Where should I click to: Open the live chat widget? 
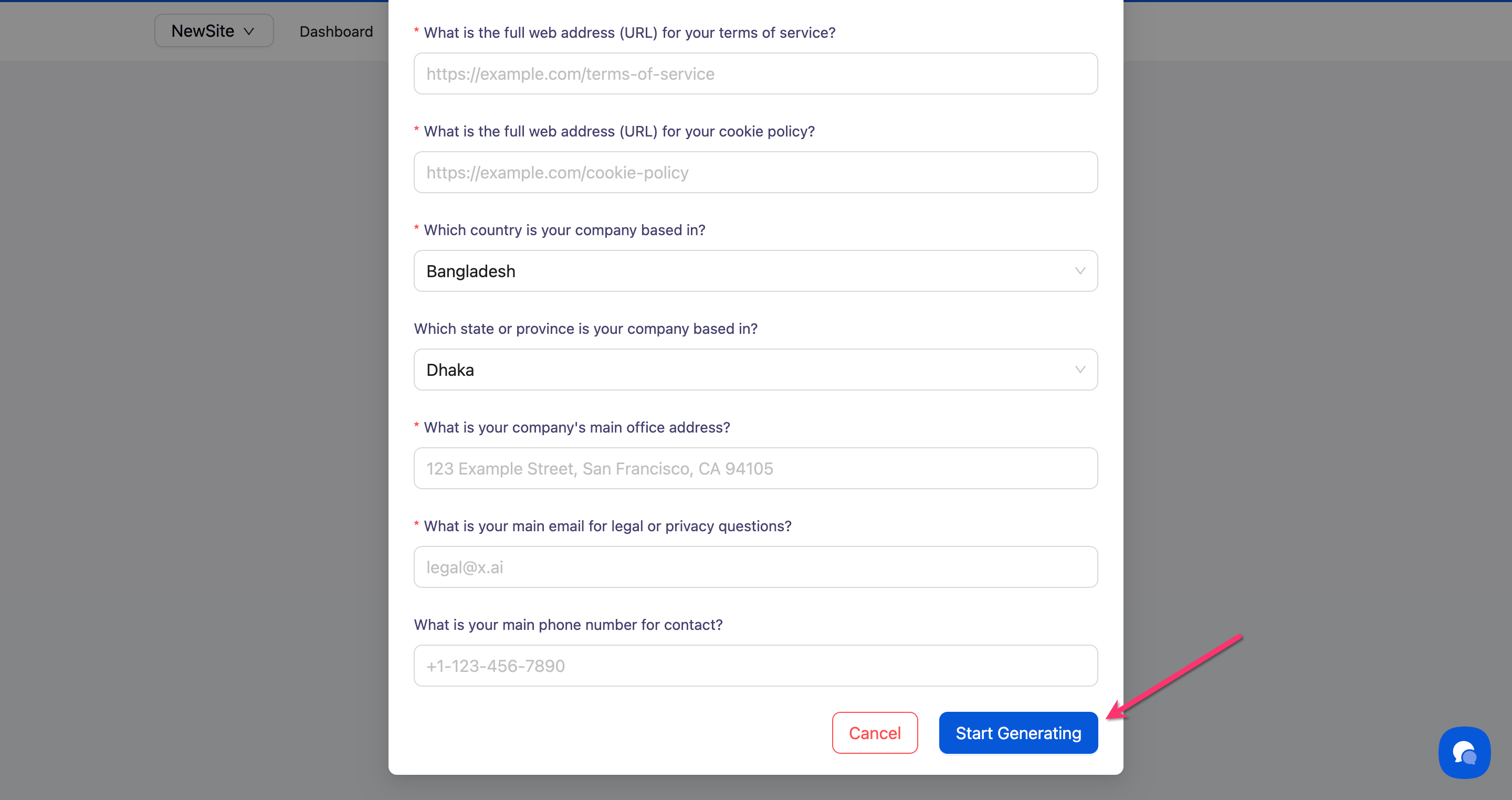click(1464, 752)
